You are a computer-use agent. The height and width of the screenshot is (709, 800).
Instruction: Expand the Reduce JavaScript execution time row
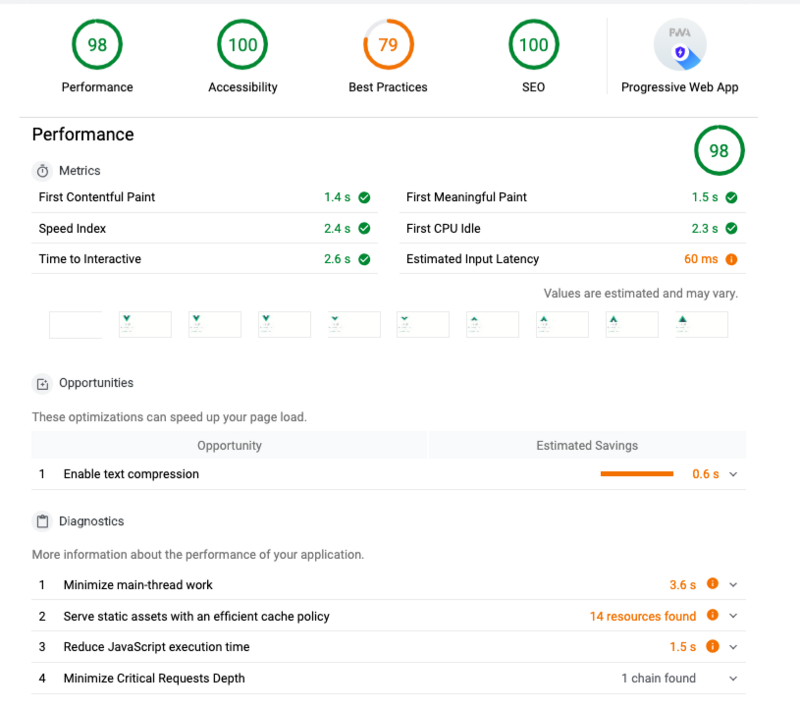[x=733, y=647]
